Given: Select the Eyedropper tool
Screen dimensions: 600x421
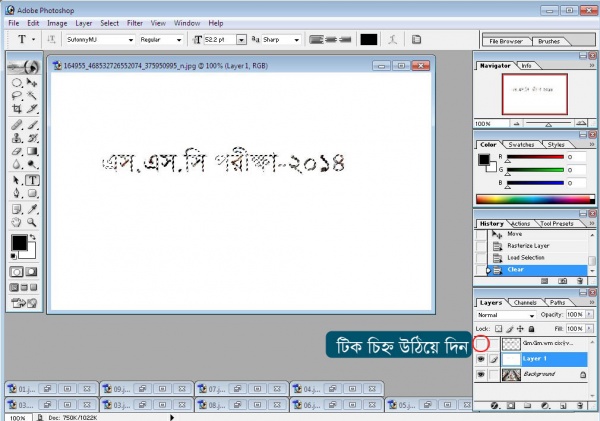Looking at the screenshot, I should [32, 209].
